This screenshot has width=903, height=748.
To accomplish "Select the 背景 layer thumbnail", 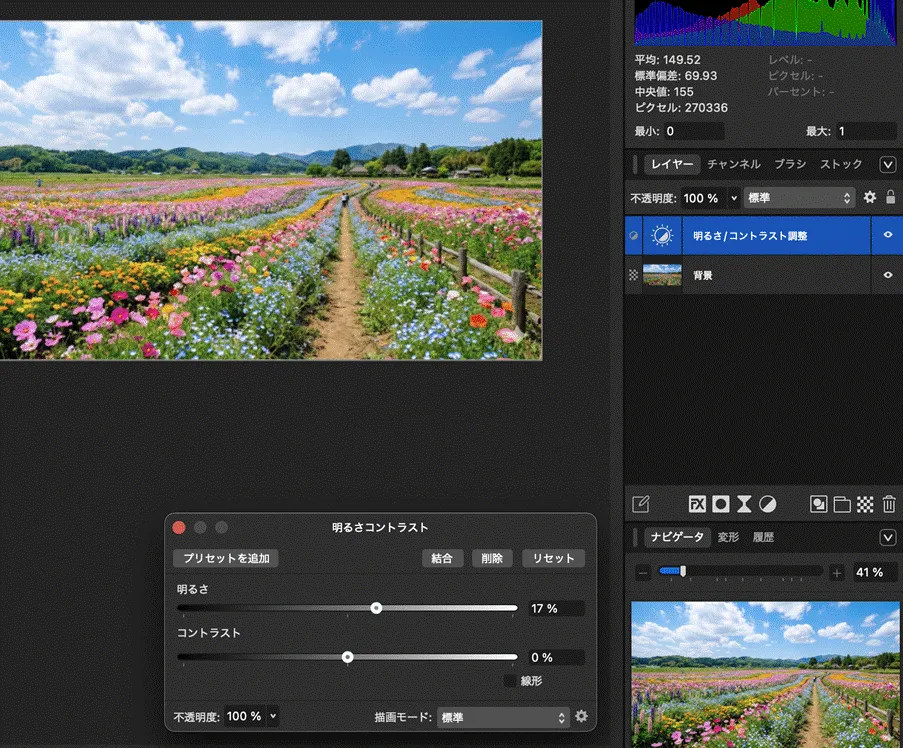I will [x=662, y=275].
